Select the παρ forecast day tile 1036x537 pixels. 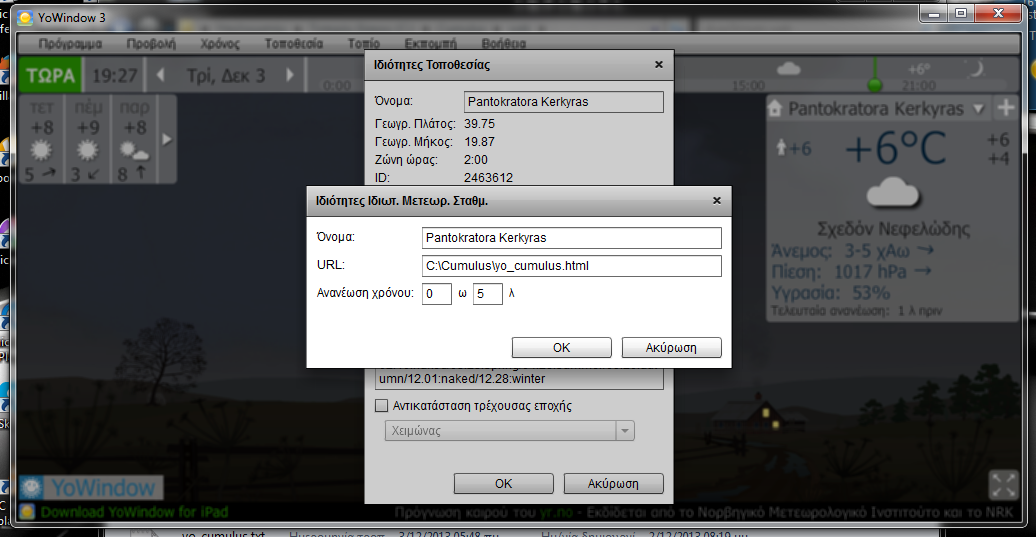click(135, 140)
